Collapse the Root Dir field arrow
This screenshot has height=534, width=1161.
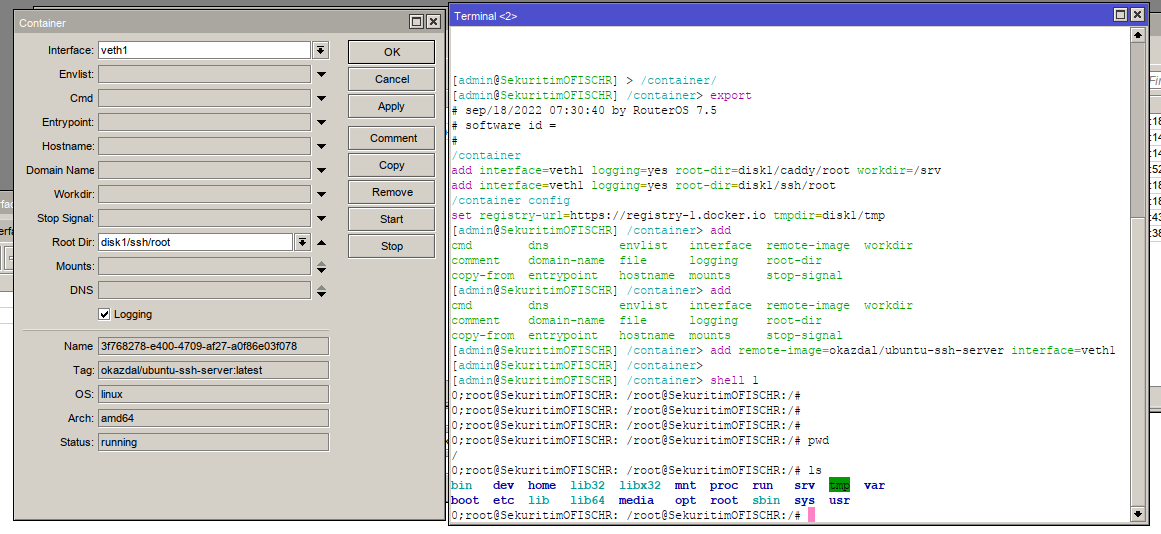(321, 243)
